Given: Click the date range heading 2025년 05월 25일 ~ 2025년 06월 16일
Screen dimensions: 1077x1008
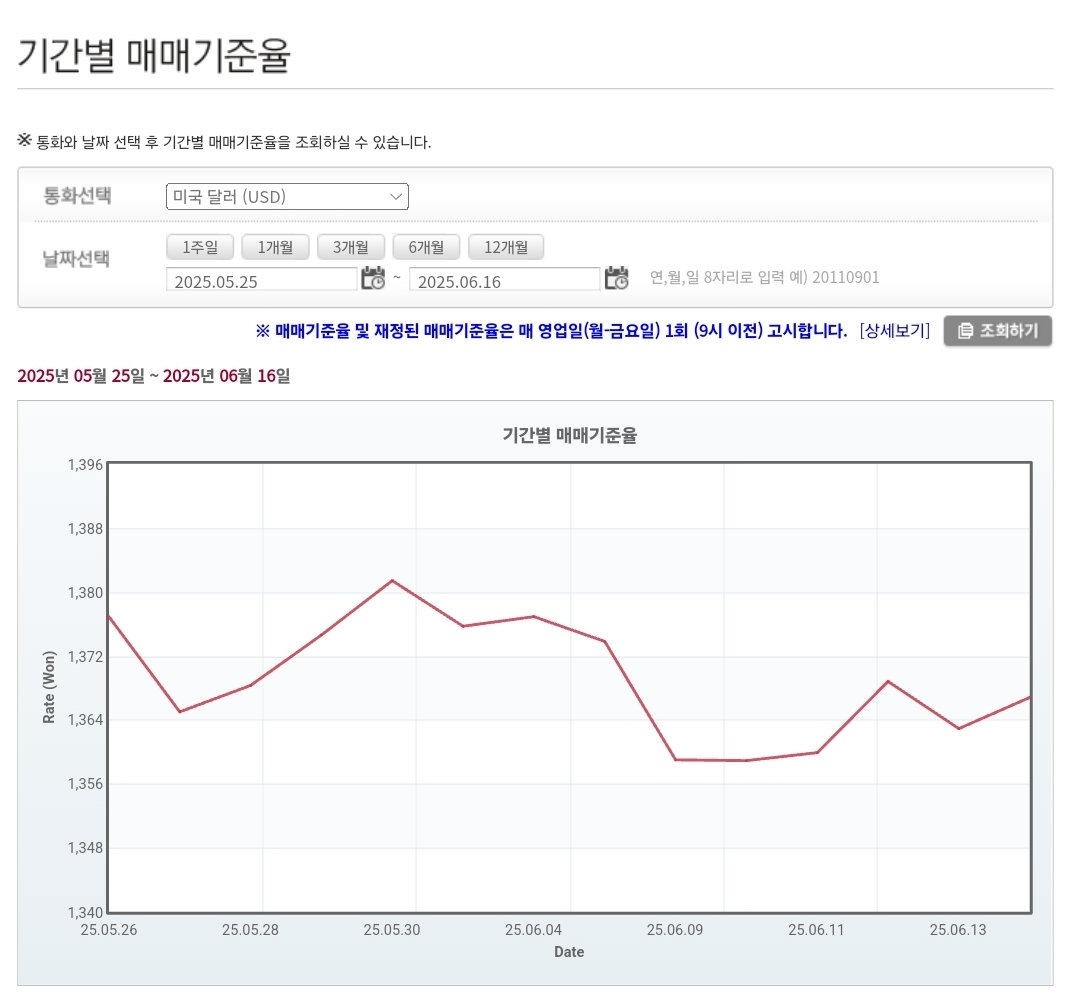Looking at the screenshot, I should pyautogui.click(x=154, y=376).
